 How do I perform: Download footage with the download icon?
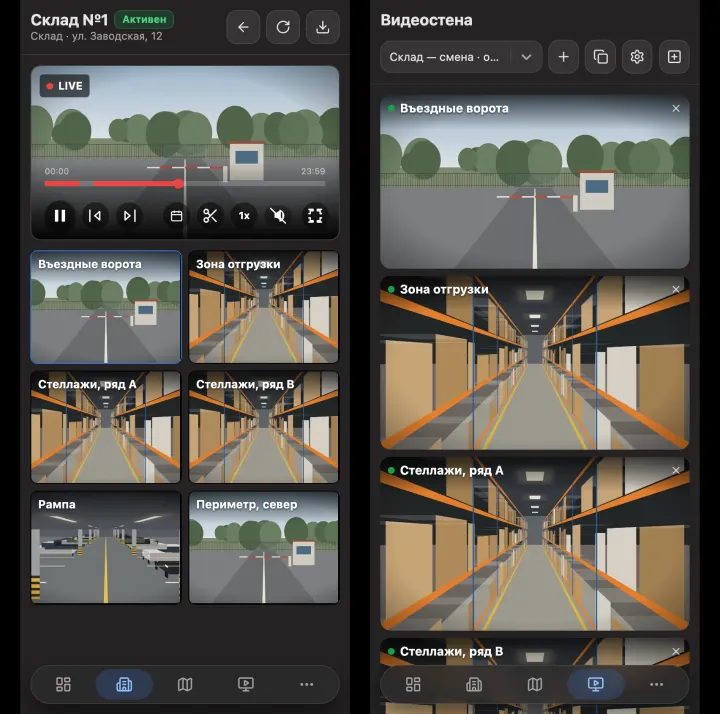click(x=323, y=27)
